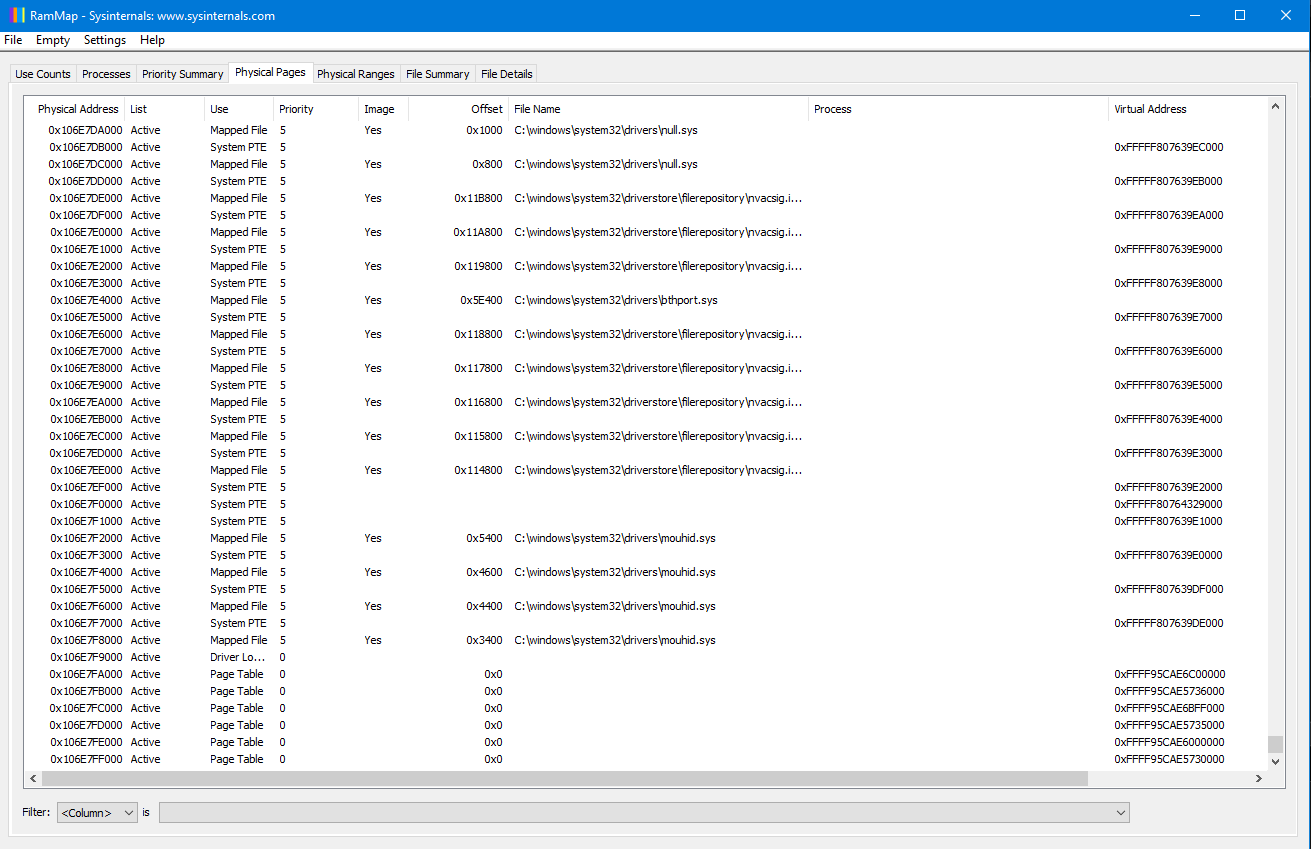Image resolution: width=1311 pixels, height=849 pixels.
Task: Click mouhid.sys file at offset 0x4600
Action: coord(615,572)
